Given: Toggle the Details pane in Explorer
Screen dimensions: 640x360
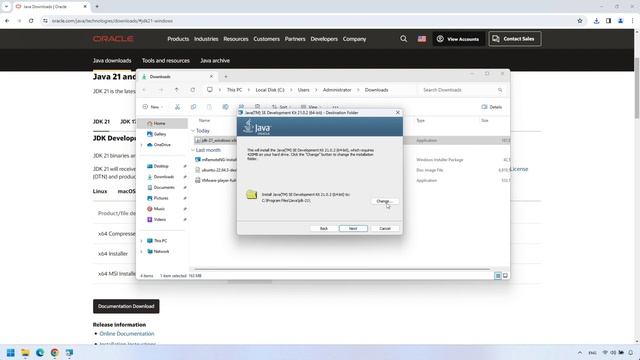Looking at the screenshot, I should point(492,107).
